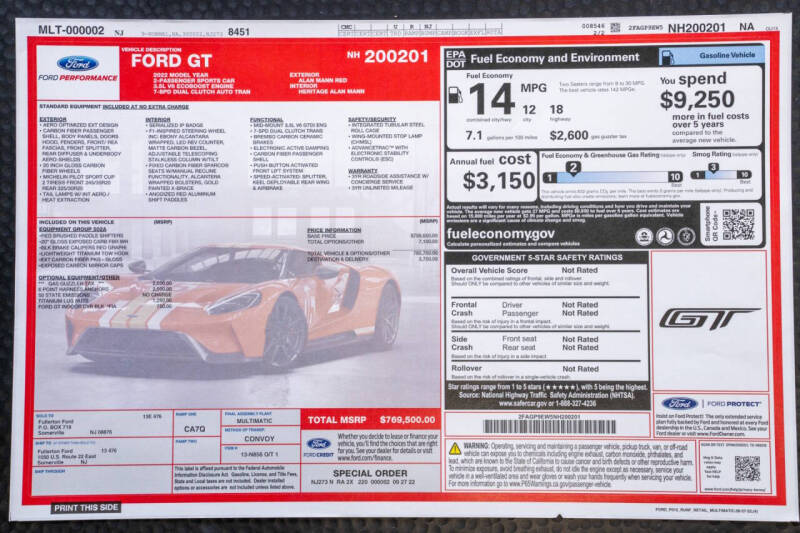Click the $2,600 gas guzzler tax amount

[569, 135]
